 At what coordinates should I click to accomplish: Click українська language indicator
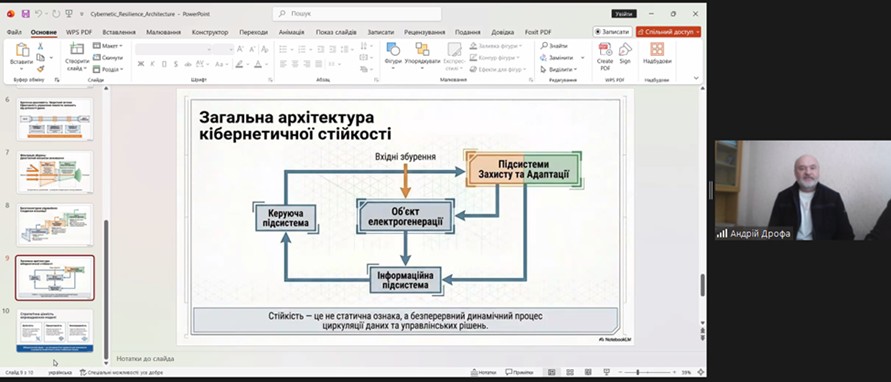pos(60,373)
